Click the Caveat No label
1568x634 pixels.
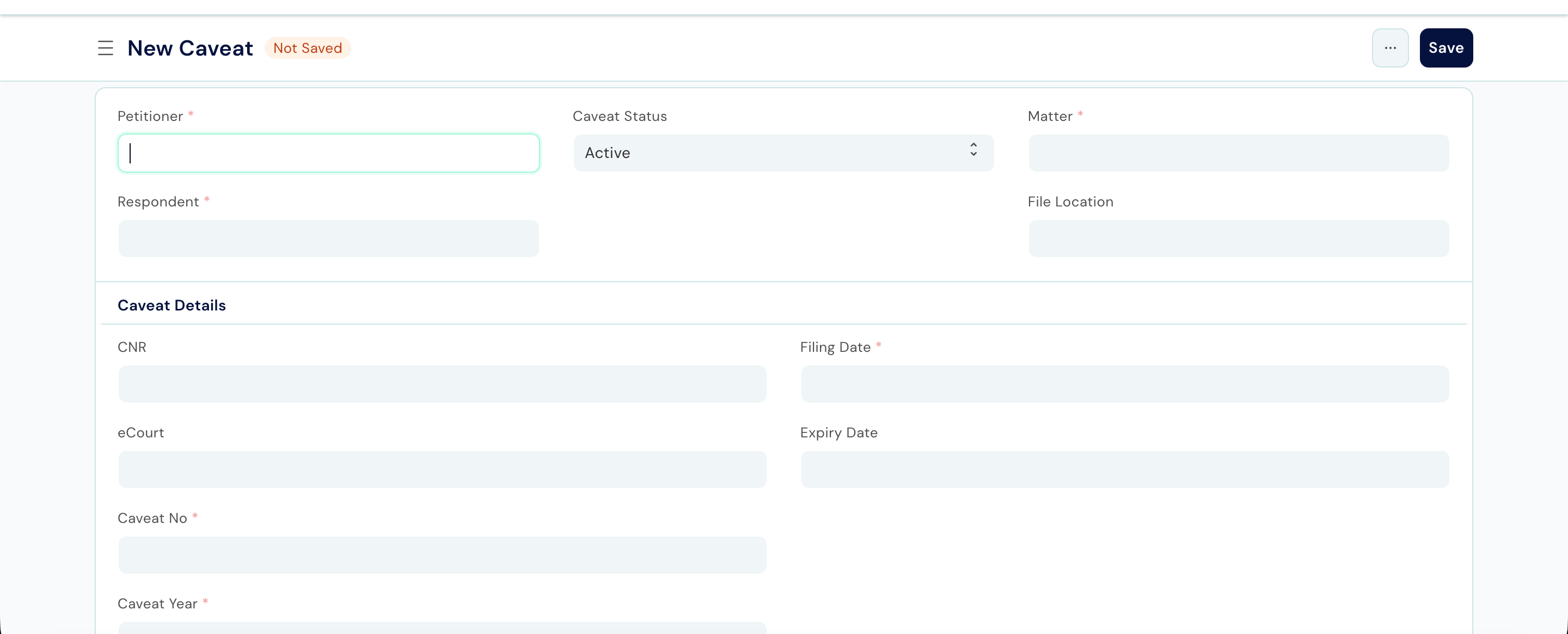point(152,519)
